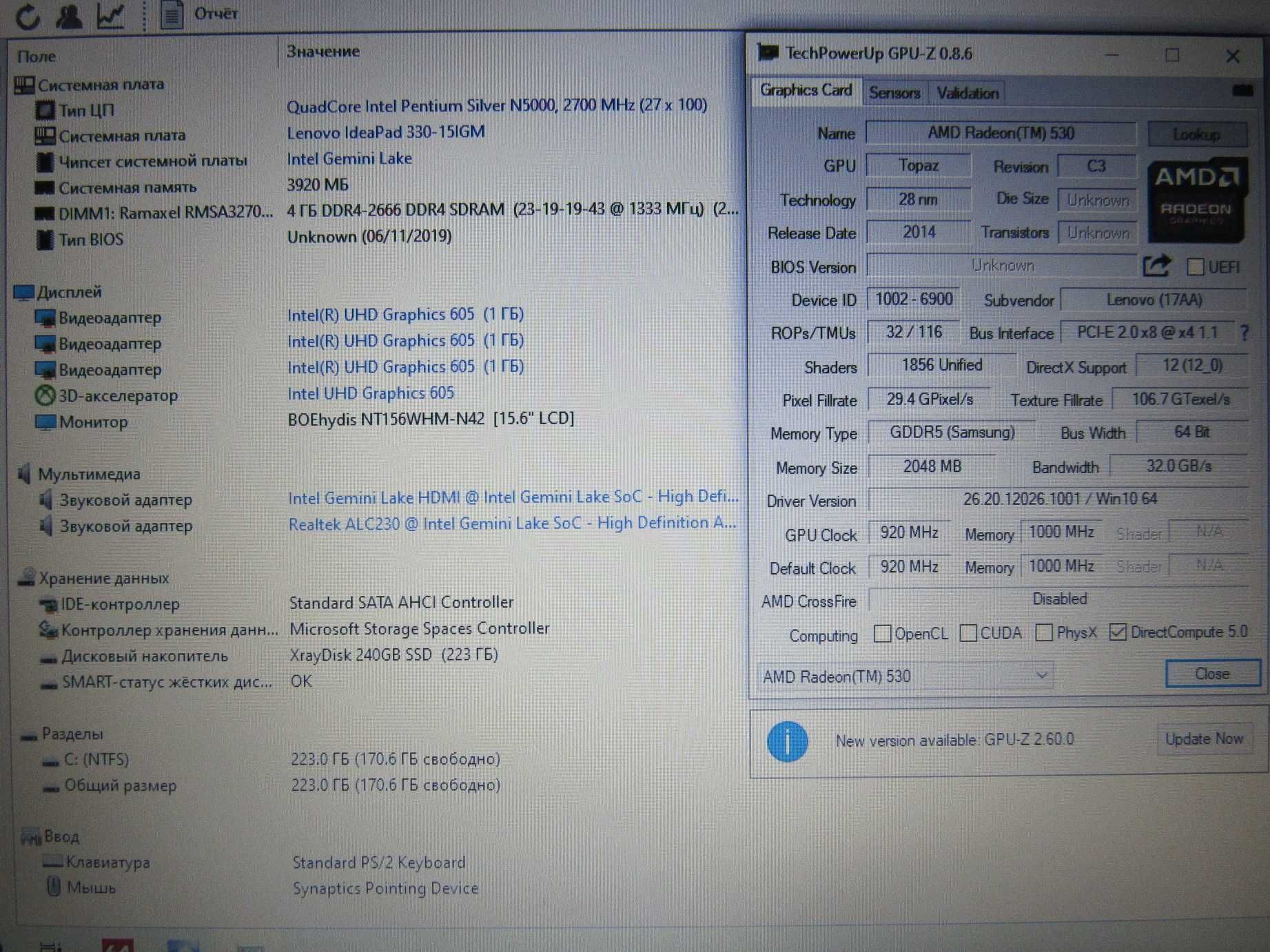Click the Close button in GPU-Z
Viewport: 1270px width, 952px height.
tap(1212, 673)
